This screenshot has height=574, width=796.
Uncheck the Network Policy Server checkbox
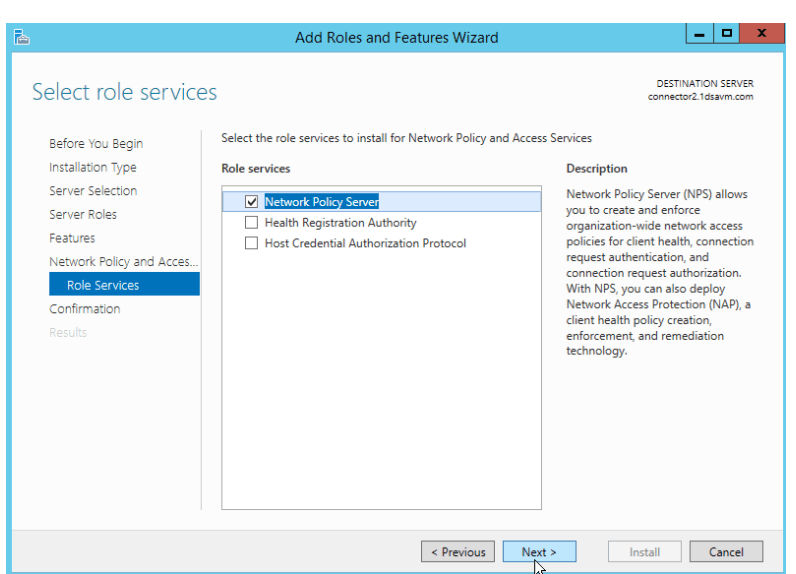[251, 202]
